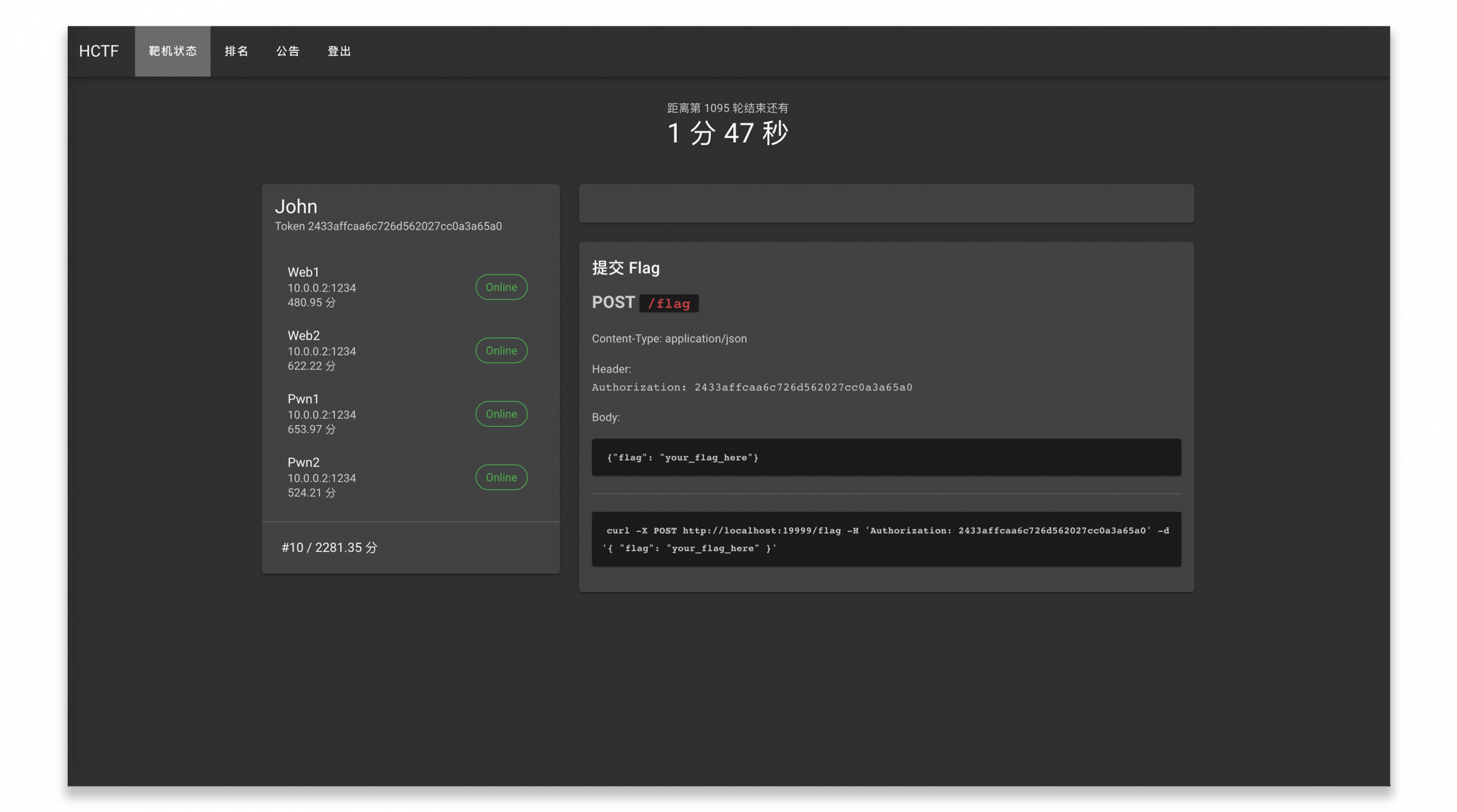Screen dimensions: 1457x812
Task: Click the curl command code block
Action: [x=886, y=539]
